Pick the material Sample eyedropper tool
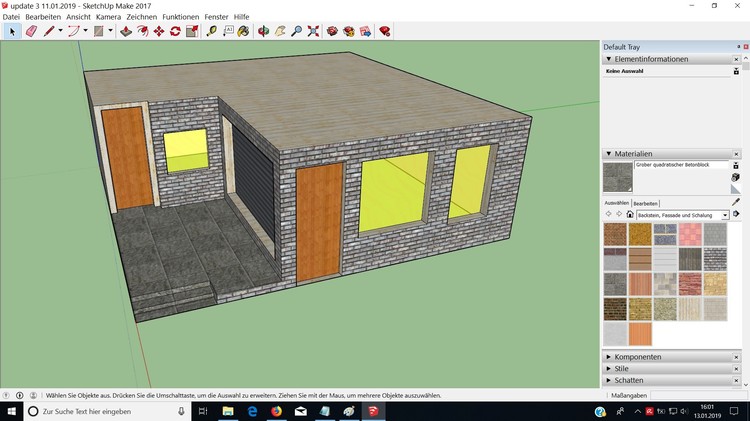The height and width of the screenshot is (421, 750). pyautogui.click(x=736, y=202)
